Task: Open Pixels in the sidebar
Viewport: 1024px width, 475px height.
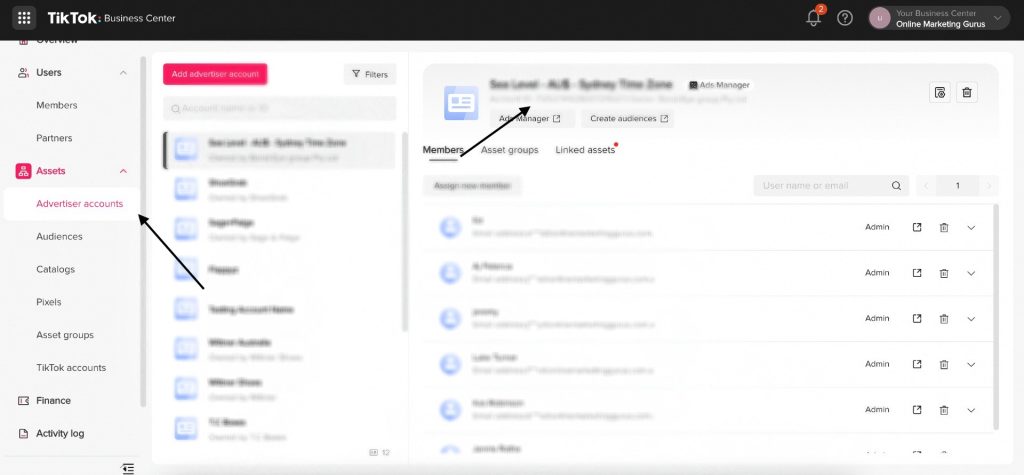Action: click(49, 302)
